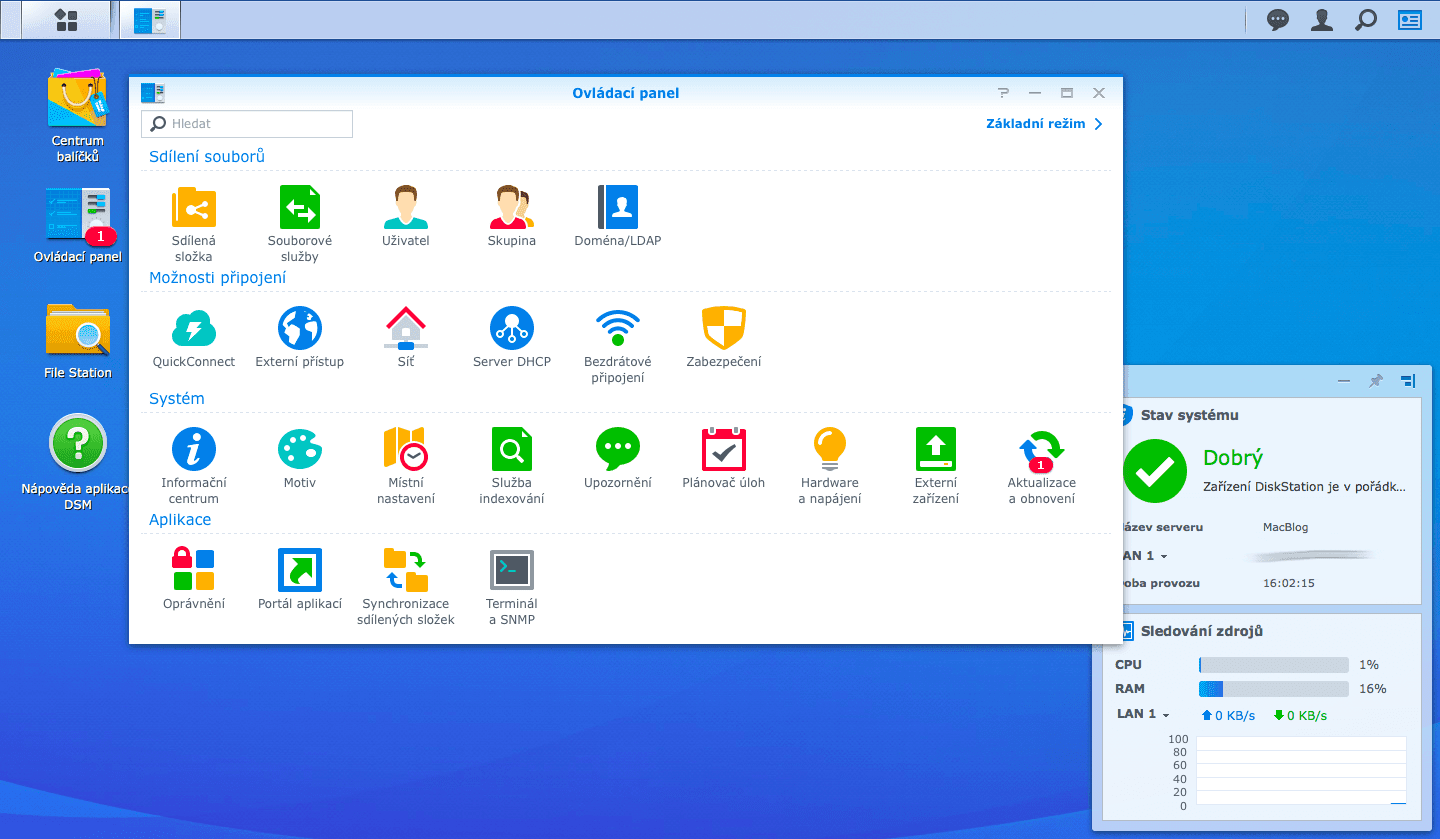Open Externí zařízení settings
Image resolution: width=1440 pixels, height=839 pixels.
(x=936, y=466)
